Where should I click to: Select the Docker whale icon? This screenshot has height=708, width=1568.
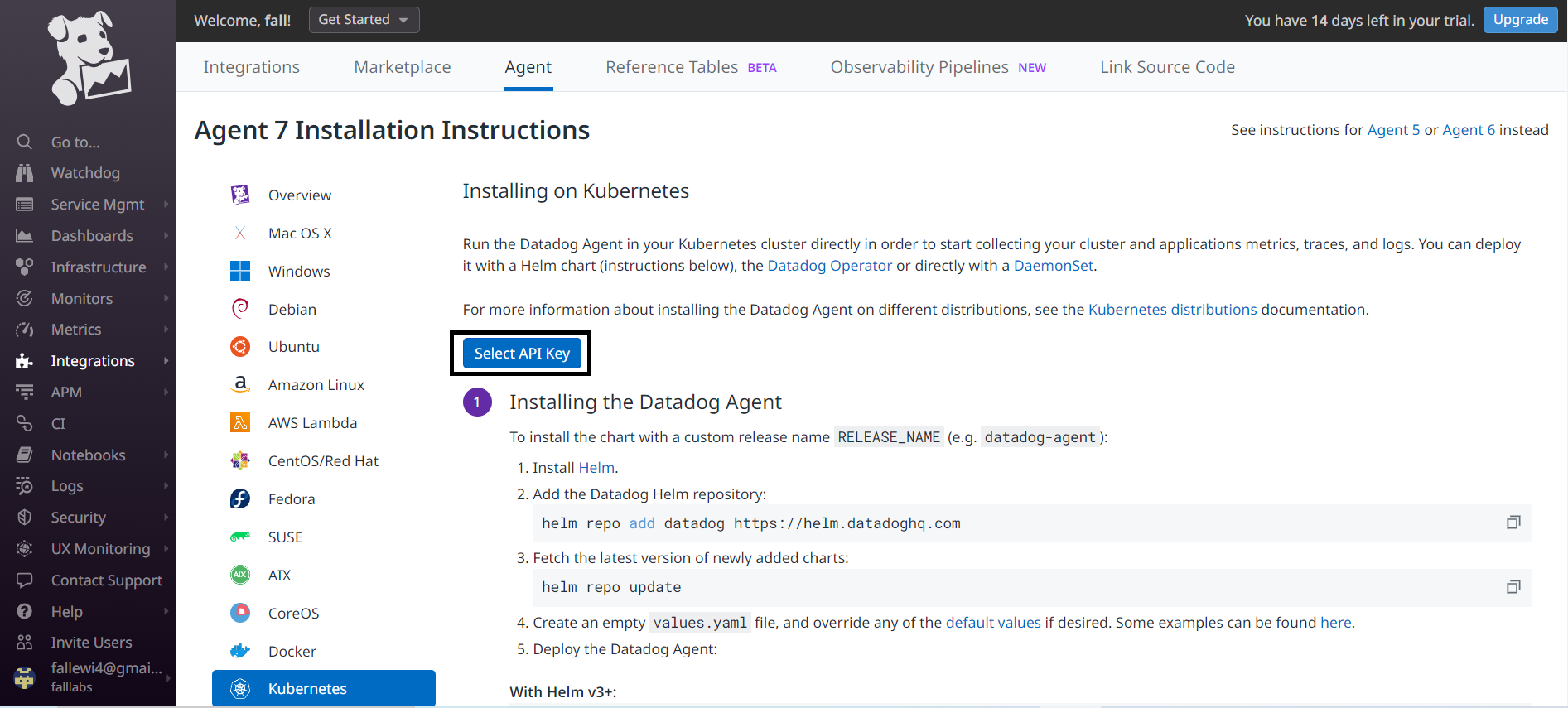click(240, 652)
